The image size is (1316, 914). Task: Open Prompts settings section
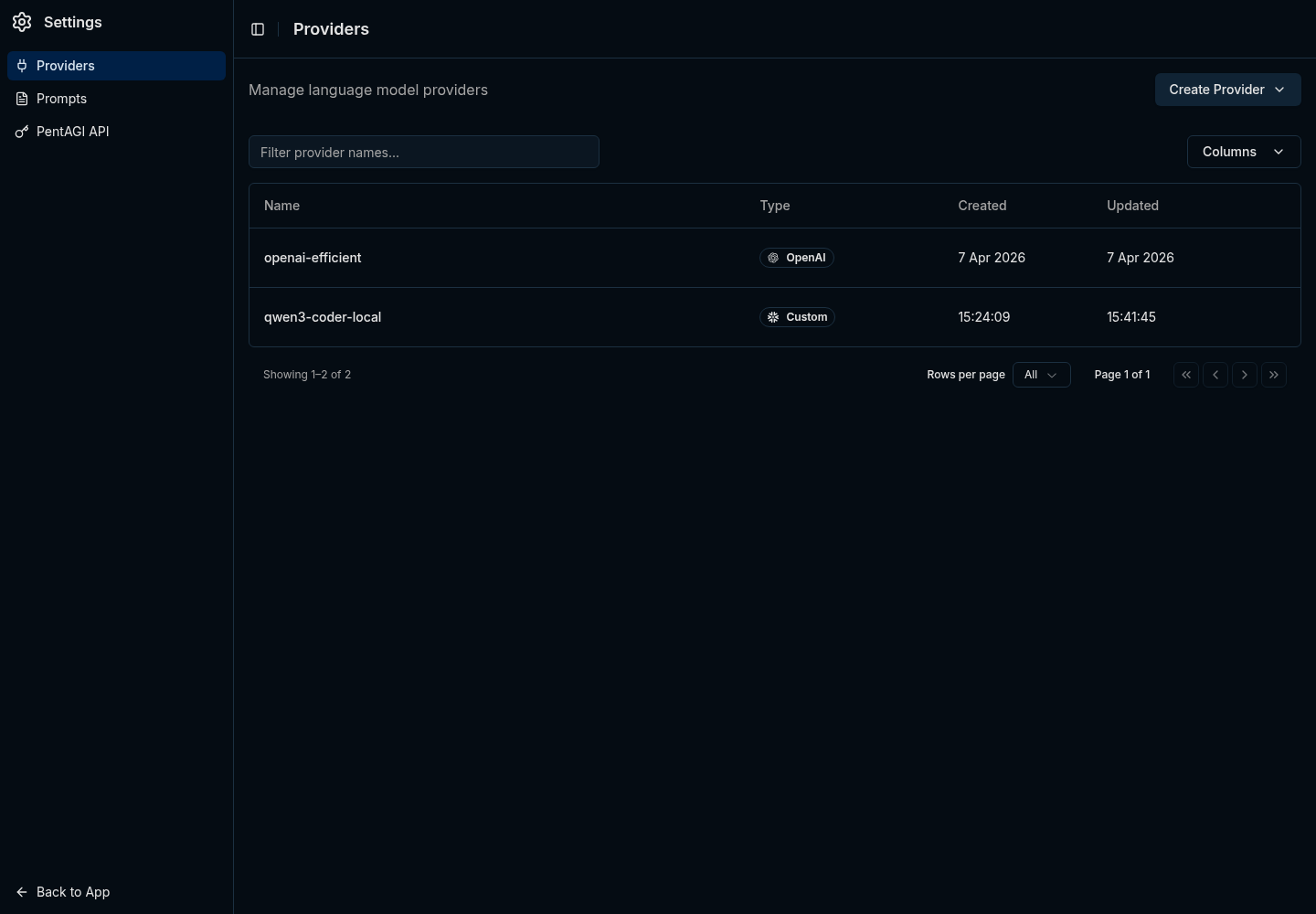[x=116, y=99]
